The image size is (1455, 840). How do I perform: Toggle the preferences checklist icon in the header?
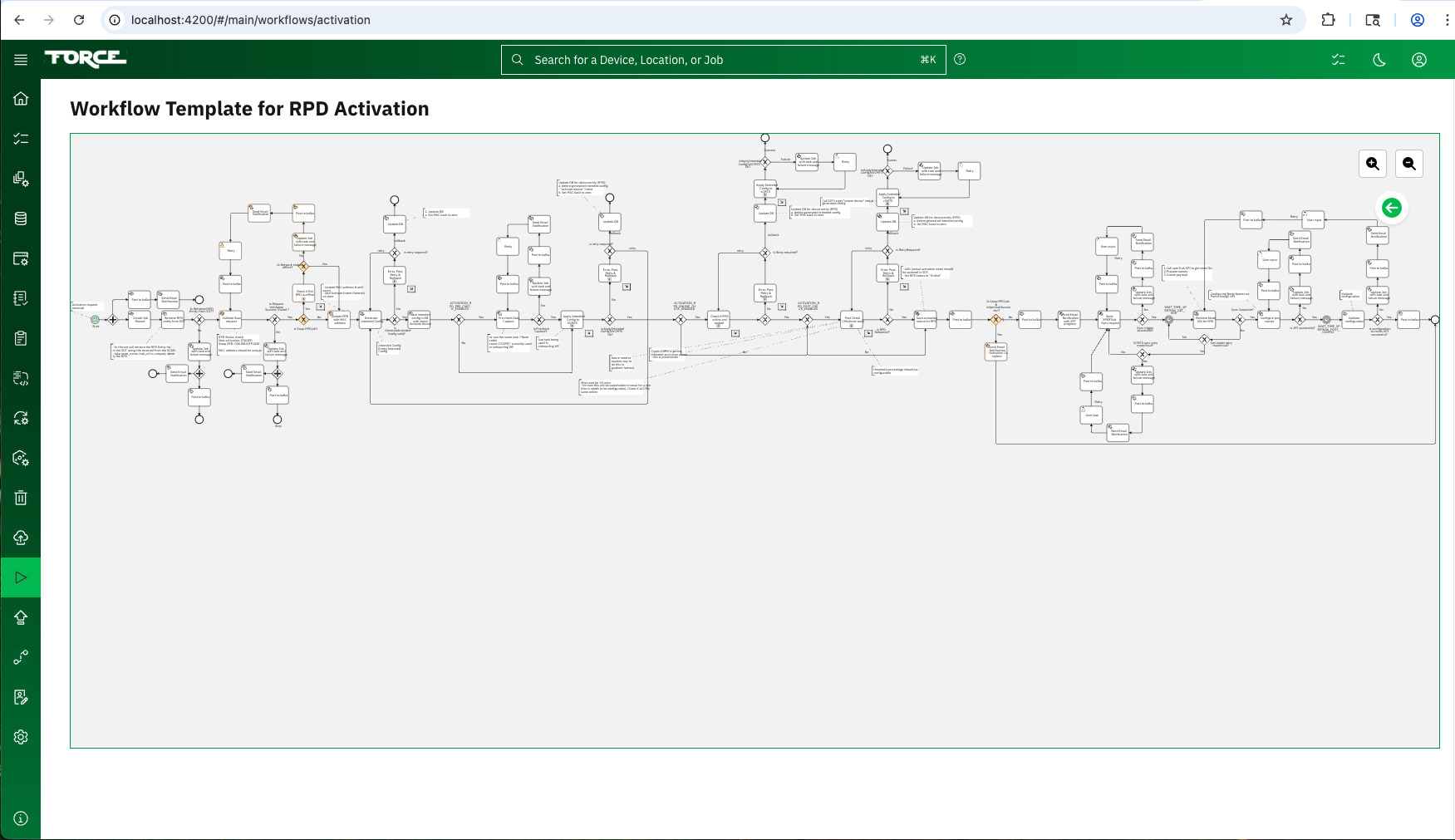pyautogui.click(x=1339, y=59)
